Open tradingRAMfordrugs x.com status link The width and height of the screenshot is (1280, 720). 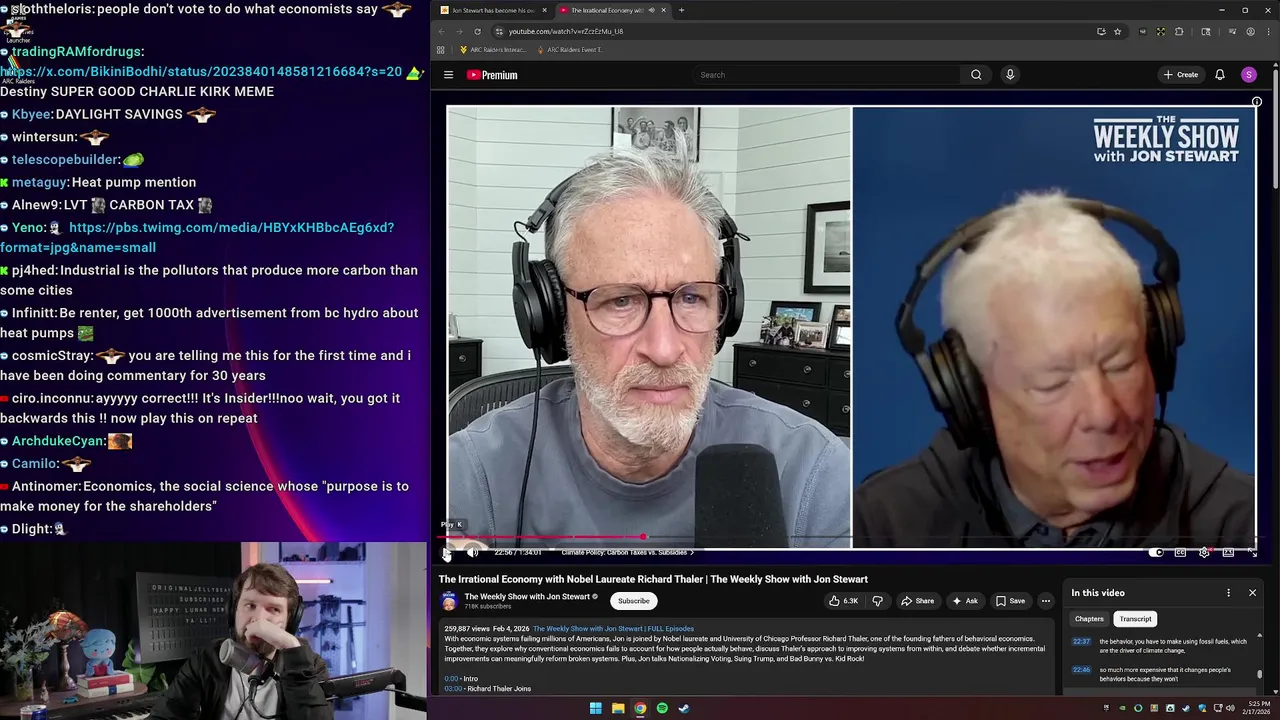point(201,71)
